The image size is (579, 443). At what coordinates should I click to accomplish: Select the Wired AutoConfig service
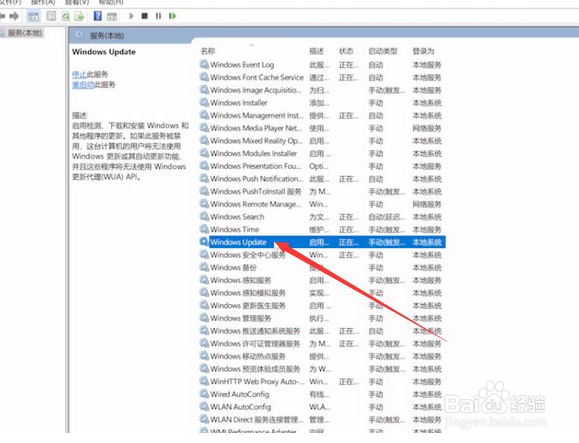pos(240,394)
